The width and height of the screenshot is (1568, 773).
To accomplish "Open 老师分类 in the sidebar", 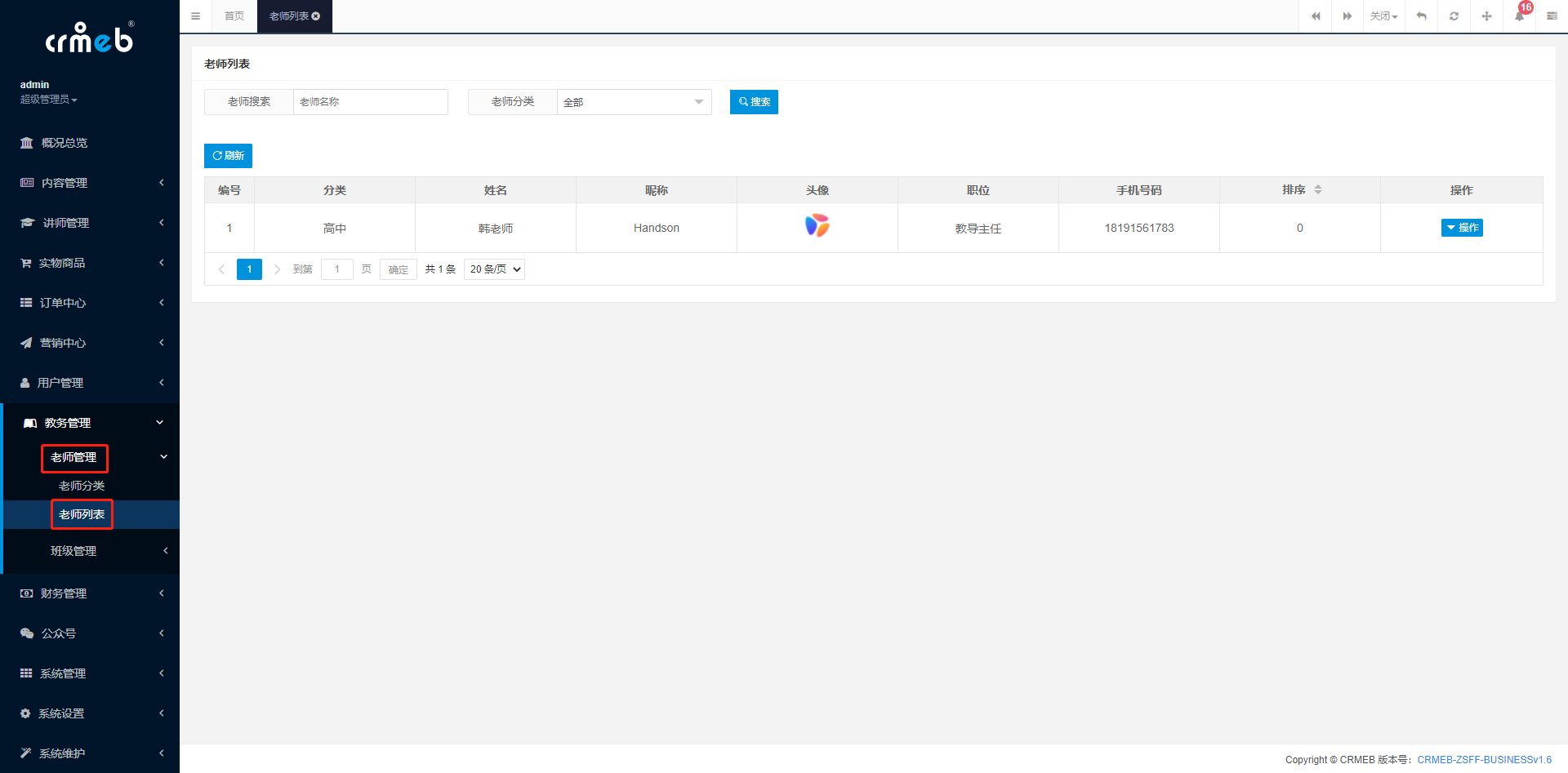I will [91, 486].
